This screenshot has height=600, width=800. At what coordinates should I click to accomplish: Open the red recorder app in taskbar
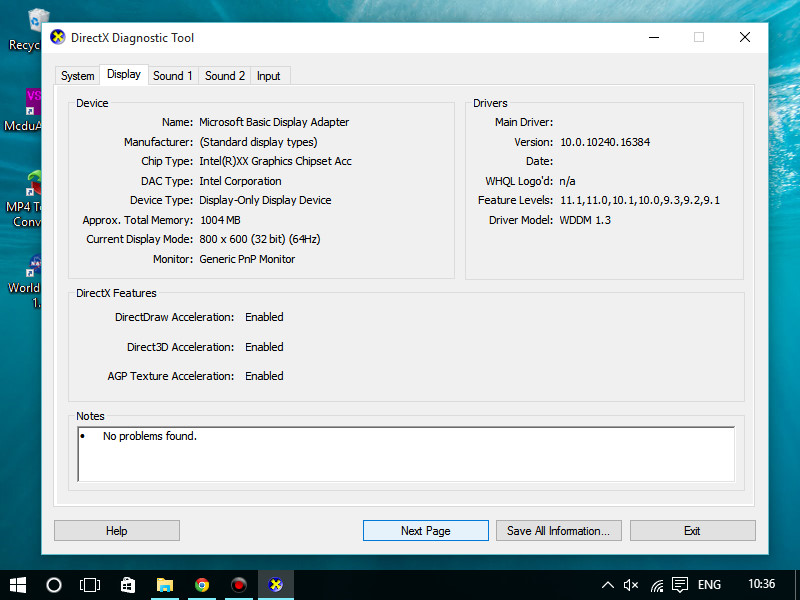pyautogui.click(x=238, y=585)
